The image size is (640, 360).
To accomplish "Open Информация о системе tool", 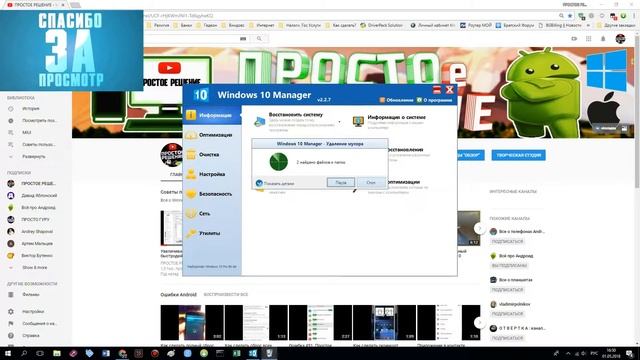I will point(396,117).
